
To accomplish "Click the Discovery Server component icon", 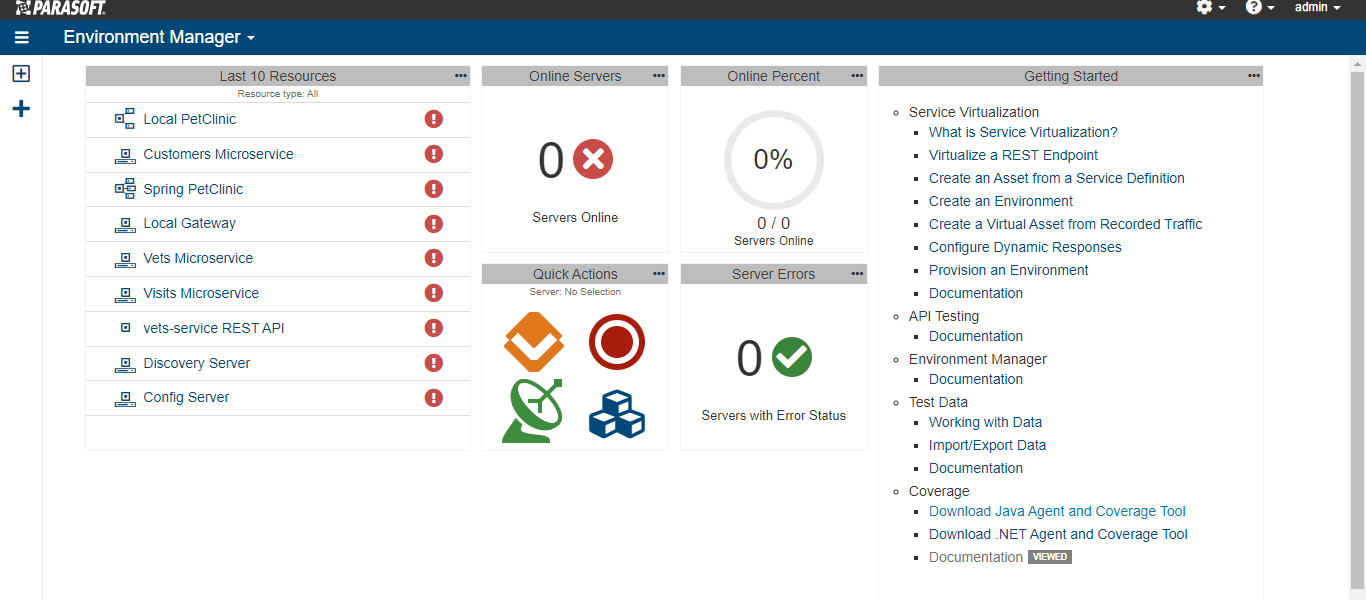I will click(125, 364).
